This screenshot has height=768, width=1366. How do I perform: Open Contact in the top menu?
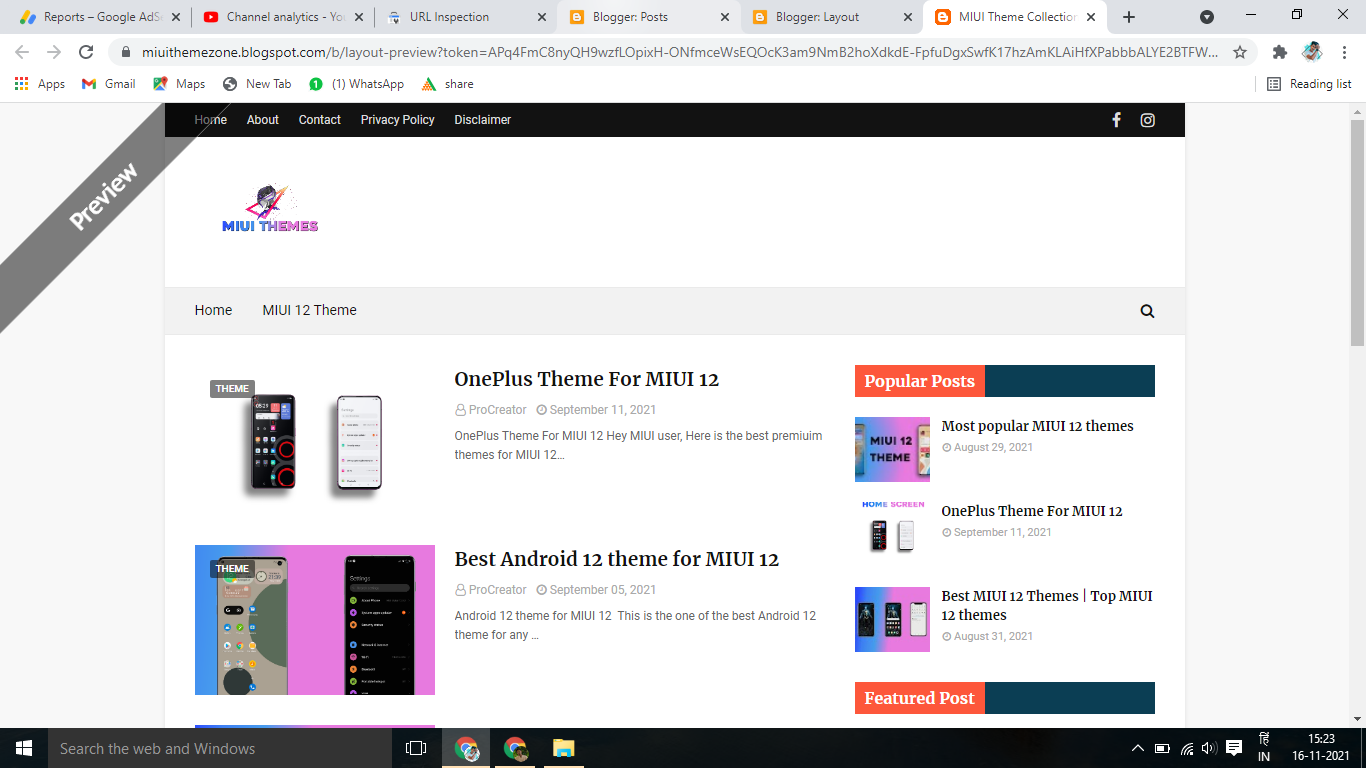[320, 120]
